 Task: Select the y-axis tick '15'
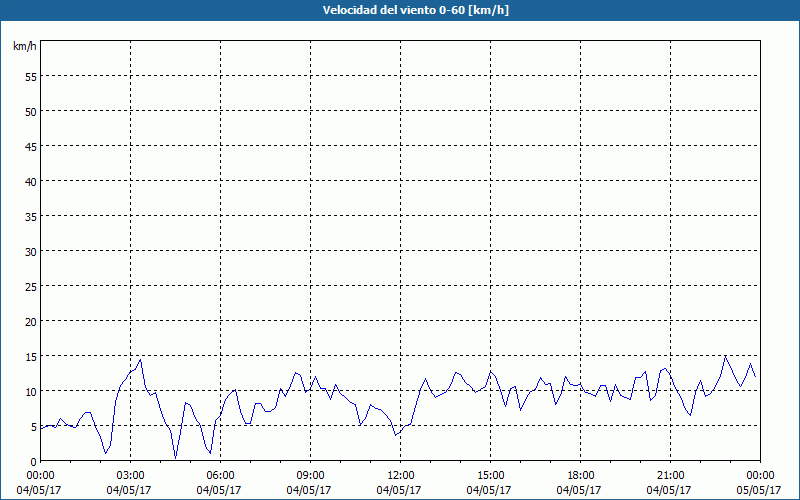31,356
